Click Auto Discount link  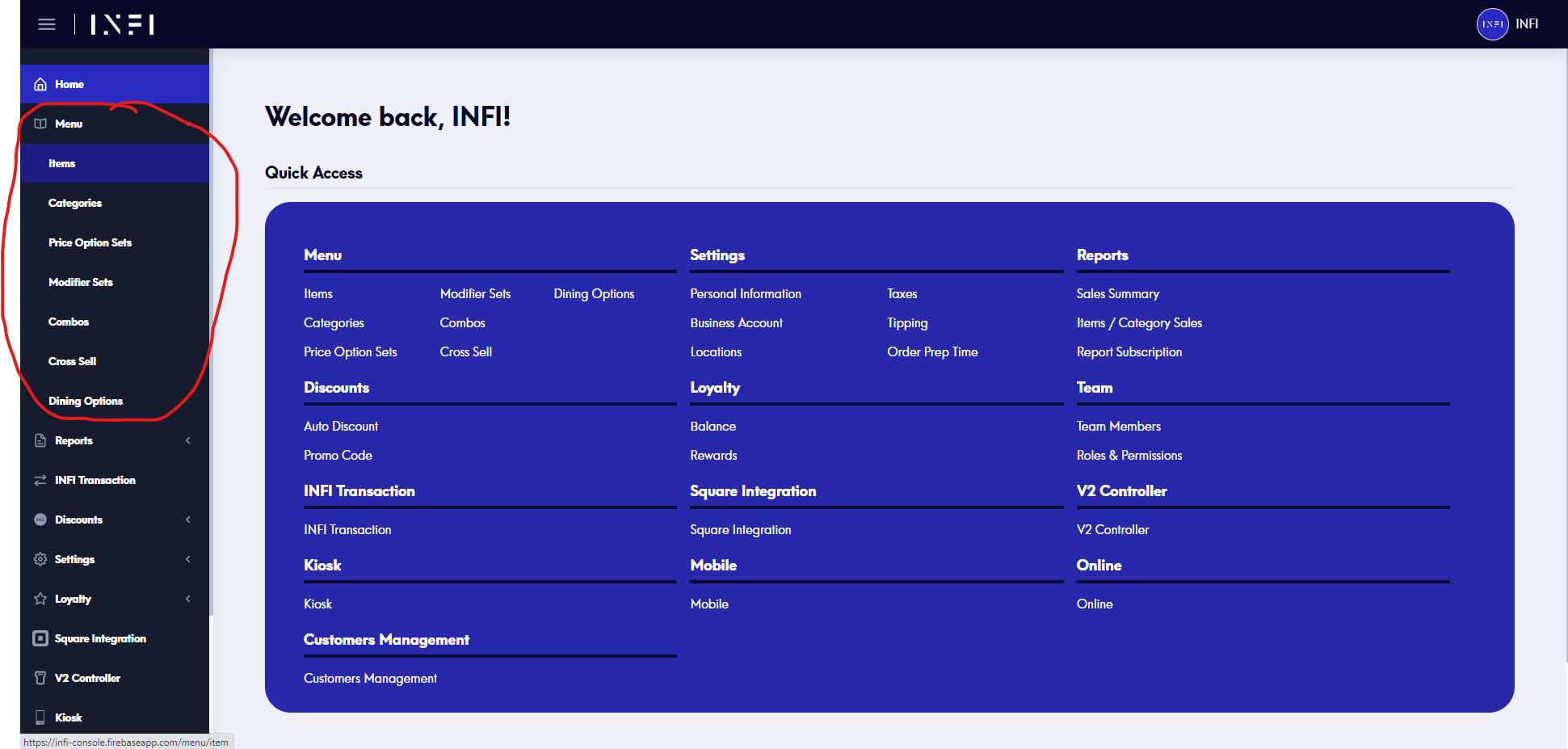pos(341,427)
